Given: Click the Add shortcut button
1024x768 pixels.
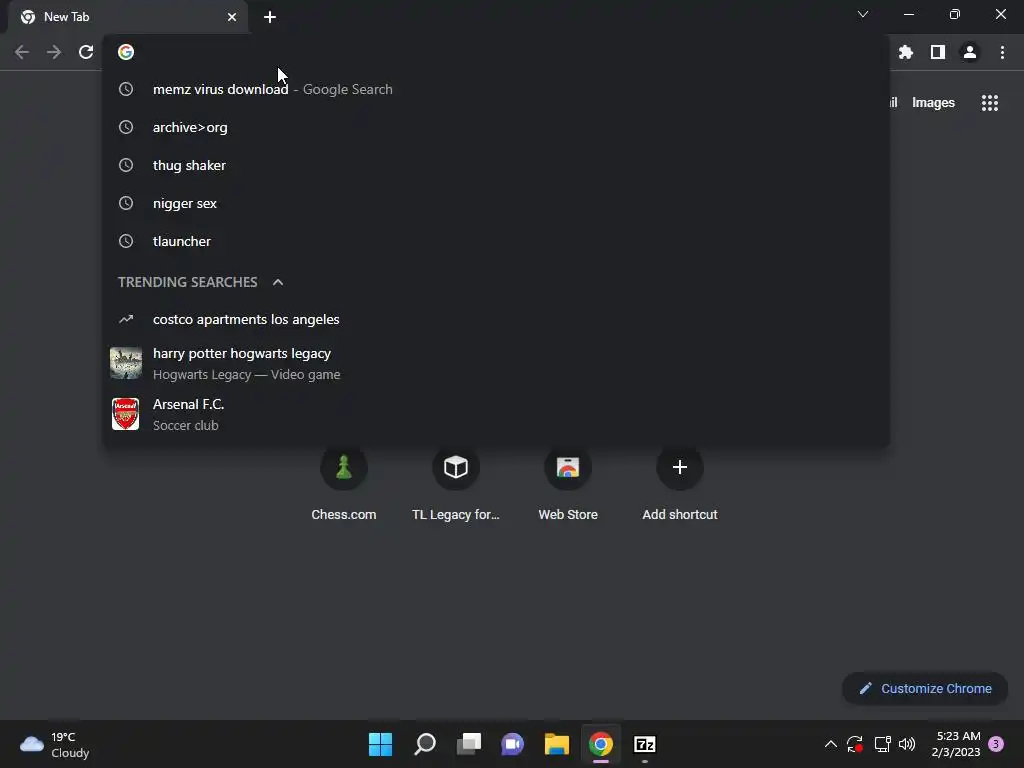Looking at the screenshot, I should pos(680,485).
